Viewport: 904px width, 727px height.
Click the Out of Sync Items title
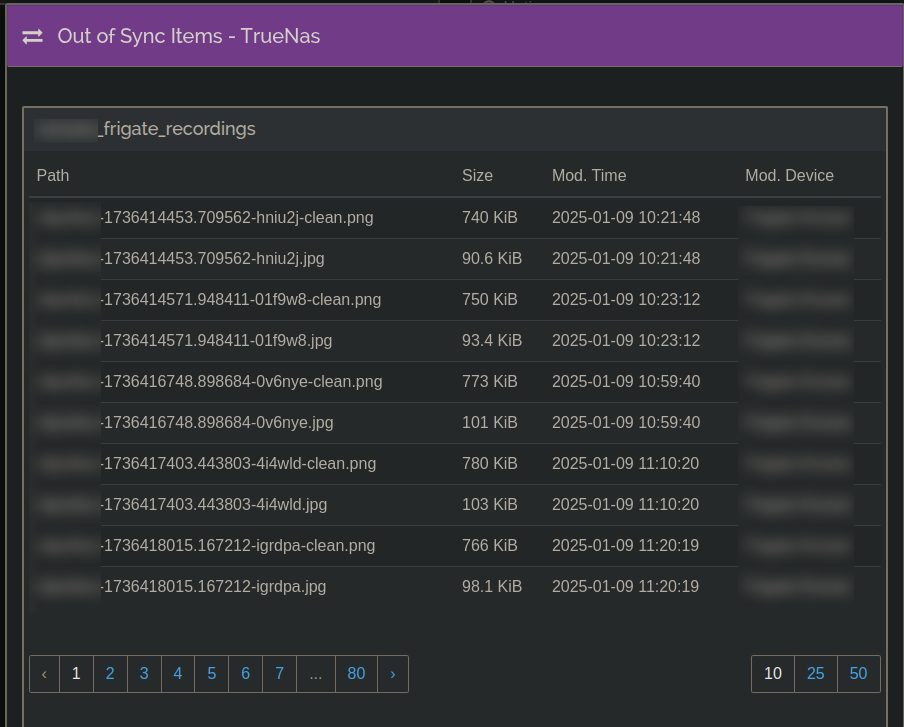[189, 36]
